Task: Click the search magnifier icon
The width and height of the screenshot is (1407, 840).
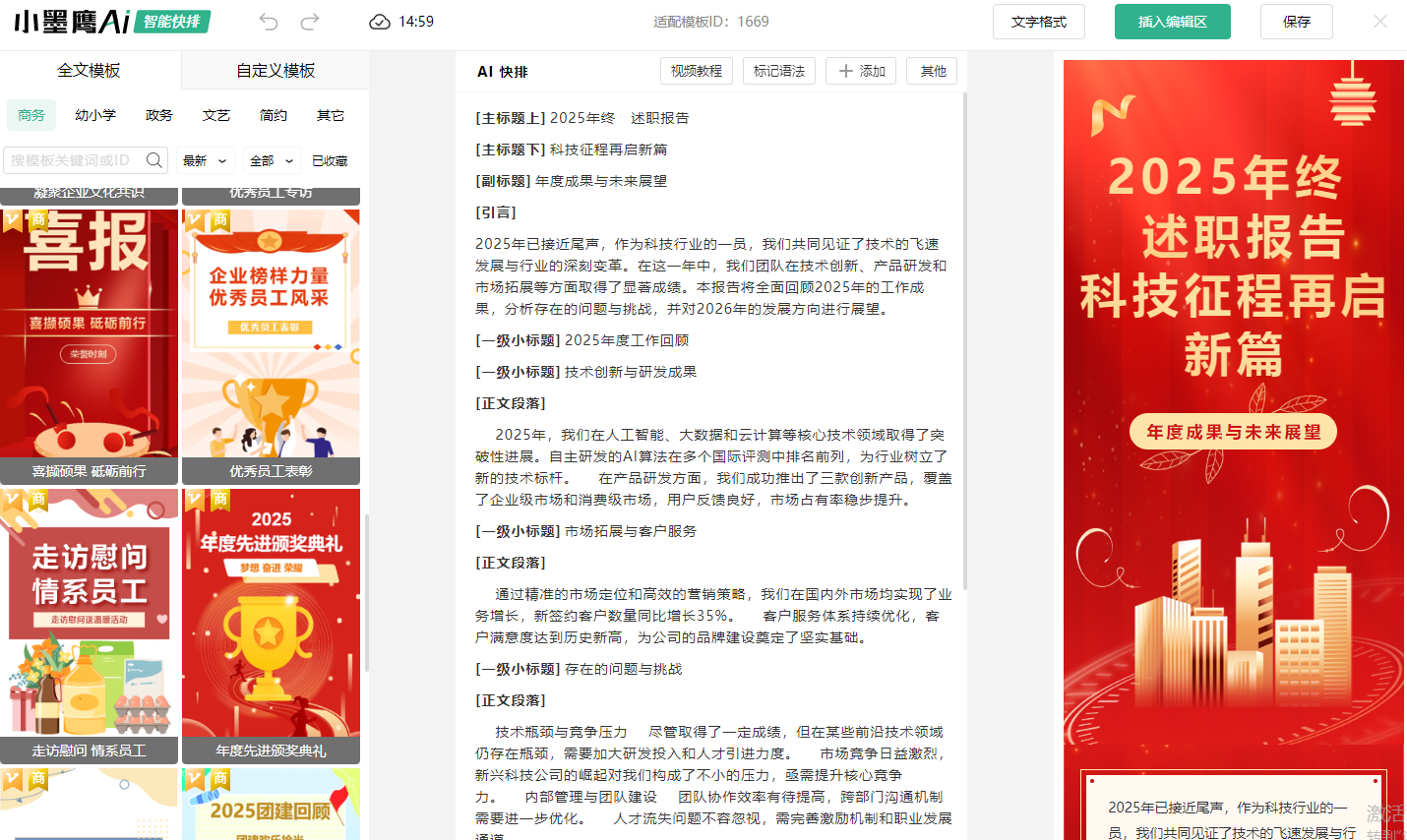Action: [154, 160]
